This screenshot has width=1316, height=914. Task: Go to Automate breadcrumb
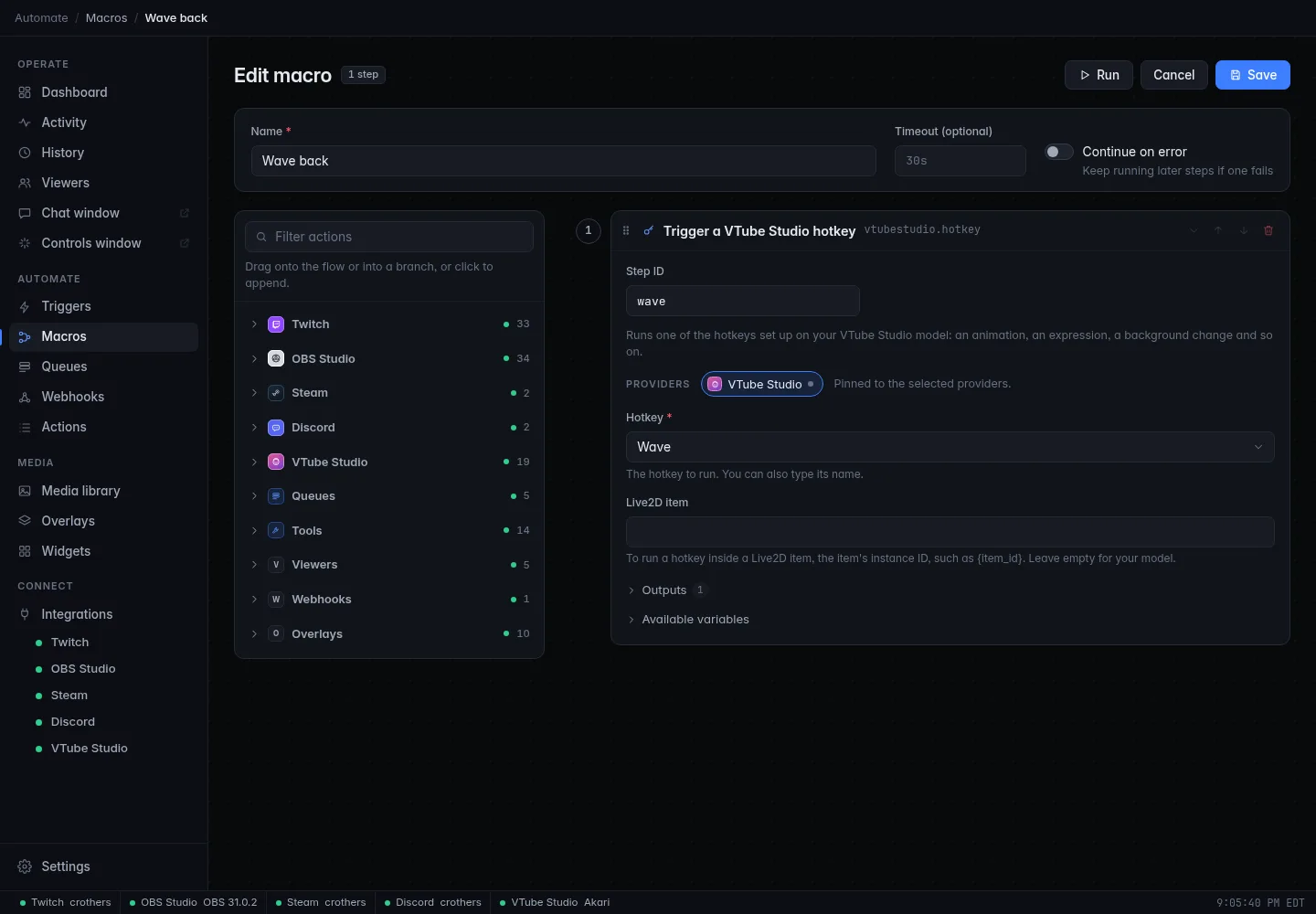coord(41,17)
